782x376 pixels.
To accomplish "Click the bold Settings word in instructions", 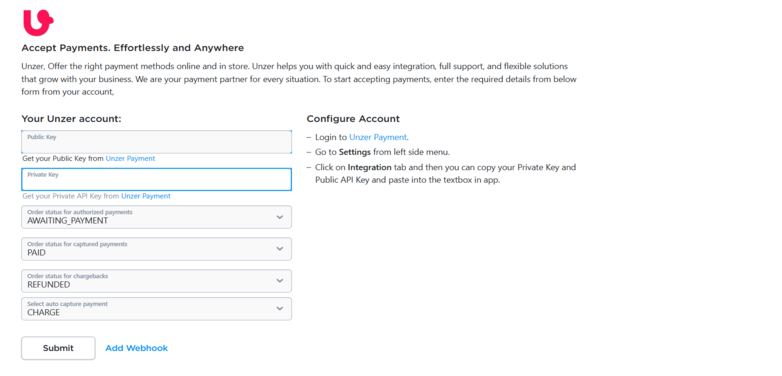I will (x=355, y=152).
